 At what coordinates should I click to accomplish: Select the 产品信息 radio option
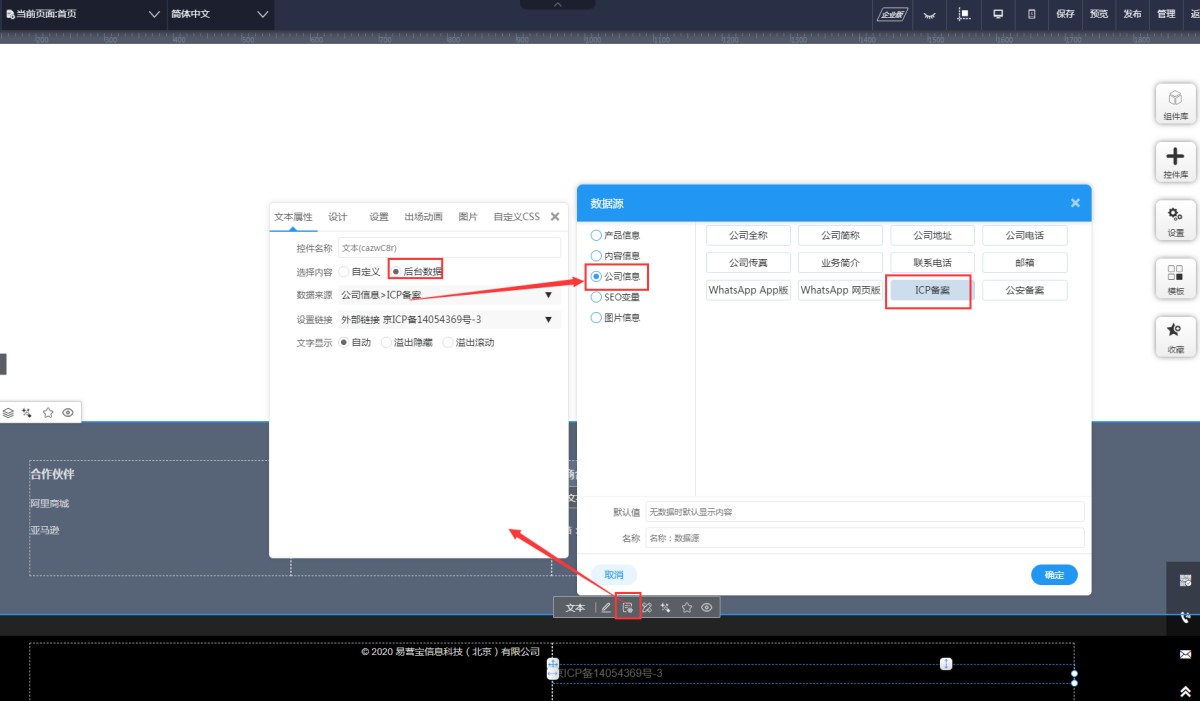point(597,235)
